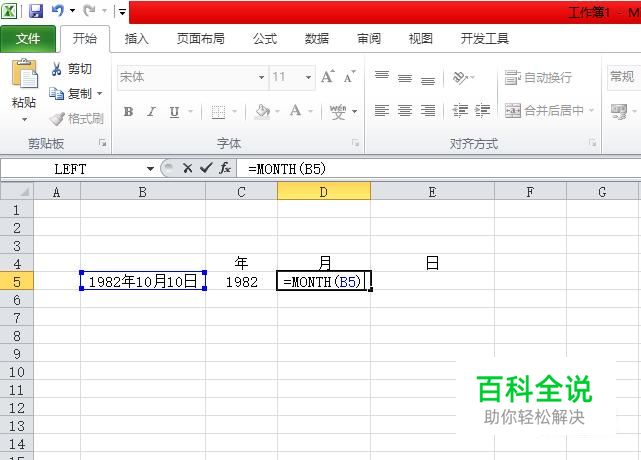This screenshot has height=460, width=641.
Task: Click the phonetic guide (wén) icon
Action: 338,111
